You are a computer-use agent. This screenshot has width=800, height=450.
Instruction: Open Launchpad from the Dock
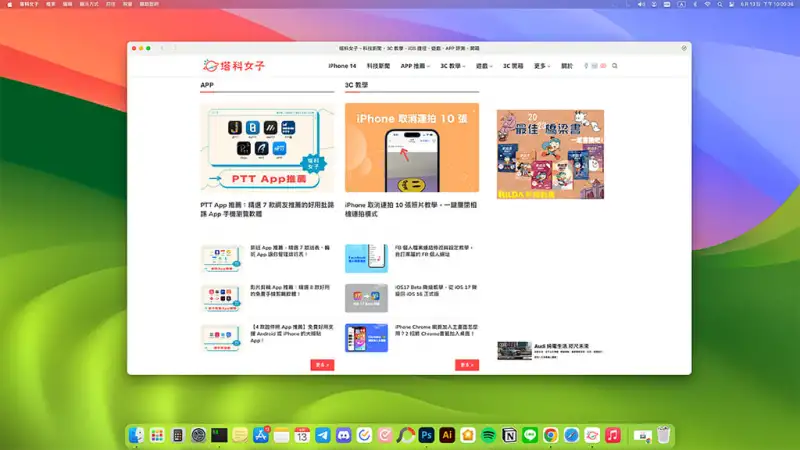click(x=157, y=435)
